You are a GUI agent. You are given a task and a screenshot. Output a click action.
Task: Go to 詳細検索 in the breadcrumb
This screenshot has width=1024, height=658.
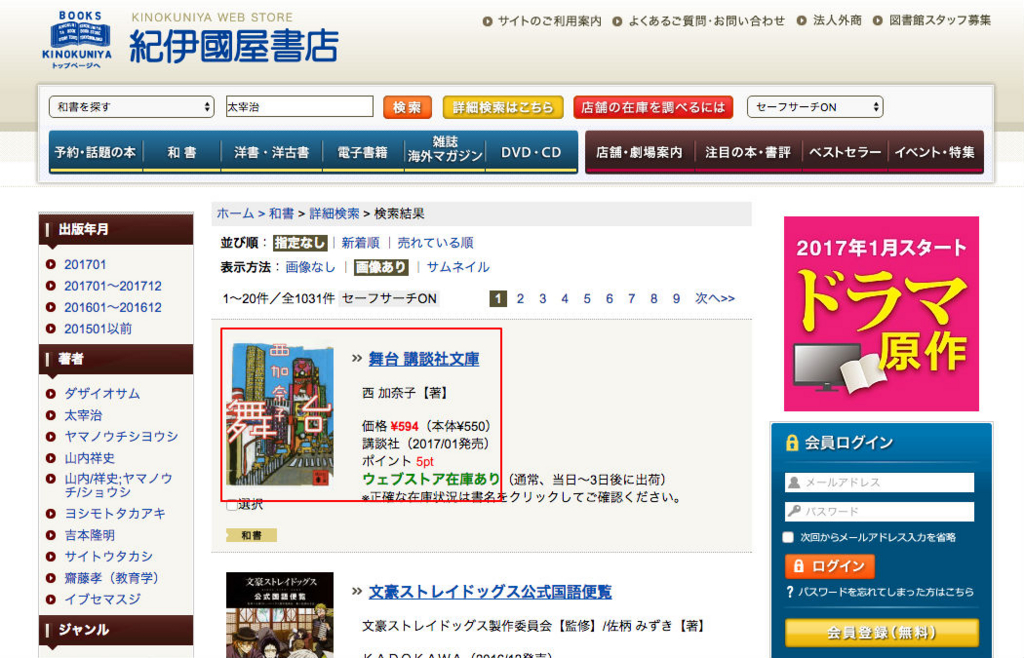pyautogui.click(x=334, y=213)
